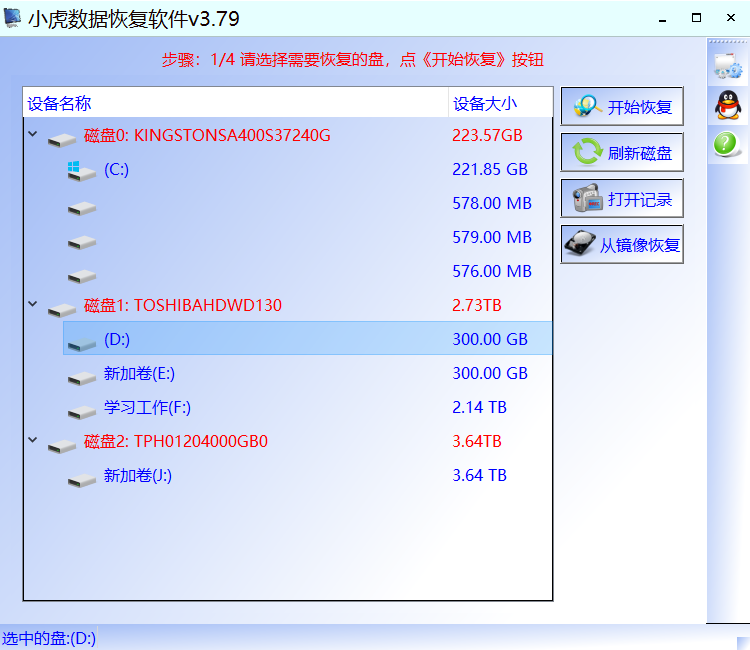Select 磁盘0: KINGSTONSA400S37240G row
Screen dimensions: 750x650
tap(288, 135)
